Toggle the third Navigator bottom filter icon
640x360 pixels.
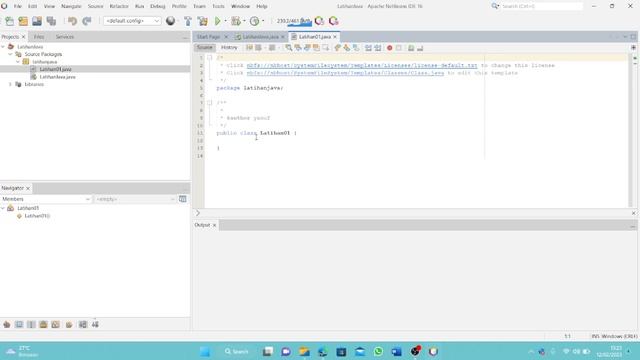point(31,324)
